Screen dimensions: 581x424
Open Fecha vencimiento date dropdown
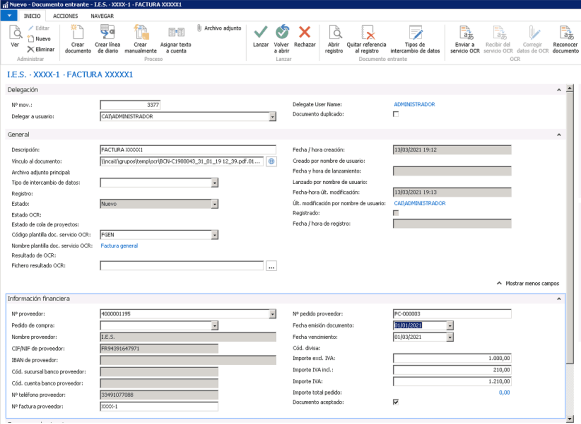[x=450, y=337]
